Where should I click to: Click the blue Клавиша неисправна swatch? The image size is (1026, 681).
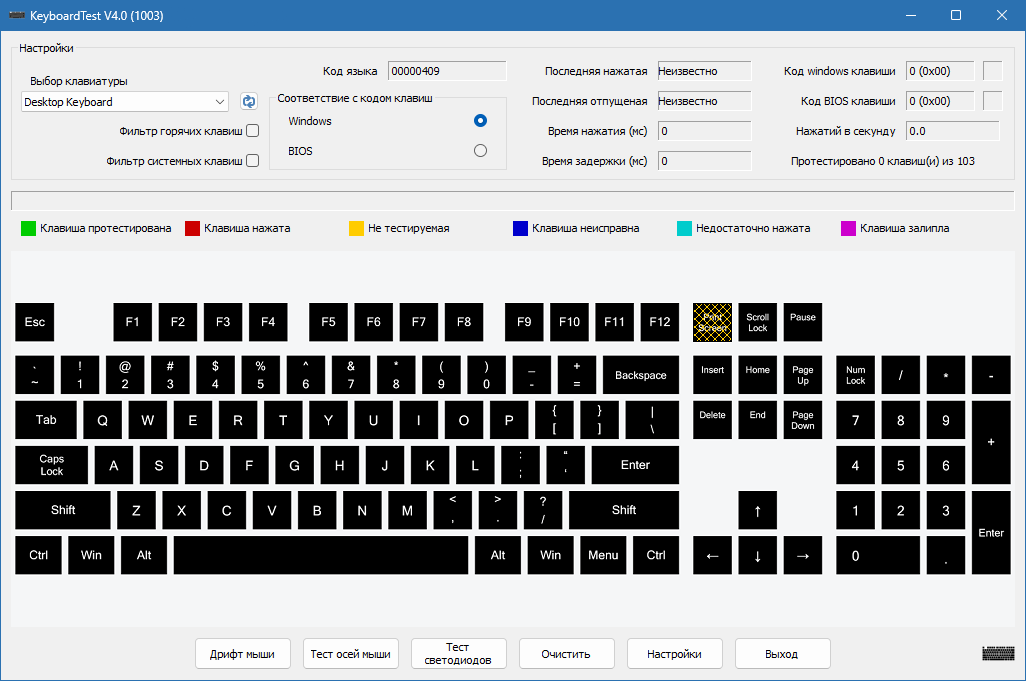point(520,228)
